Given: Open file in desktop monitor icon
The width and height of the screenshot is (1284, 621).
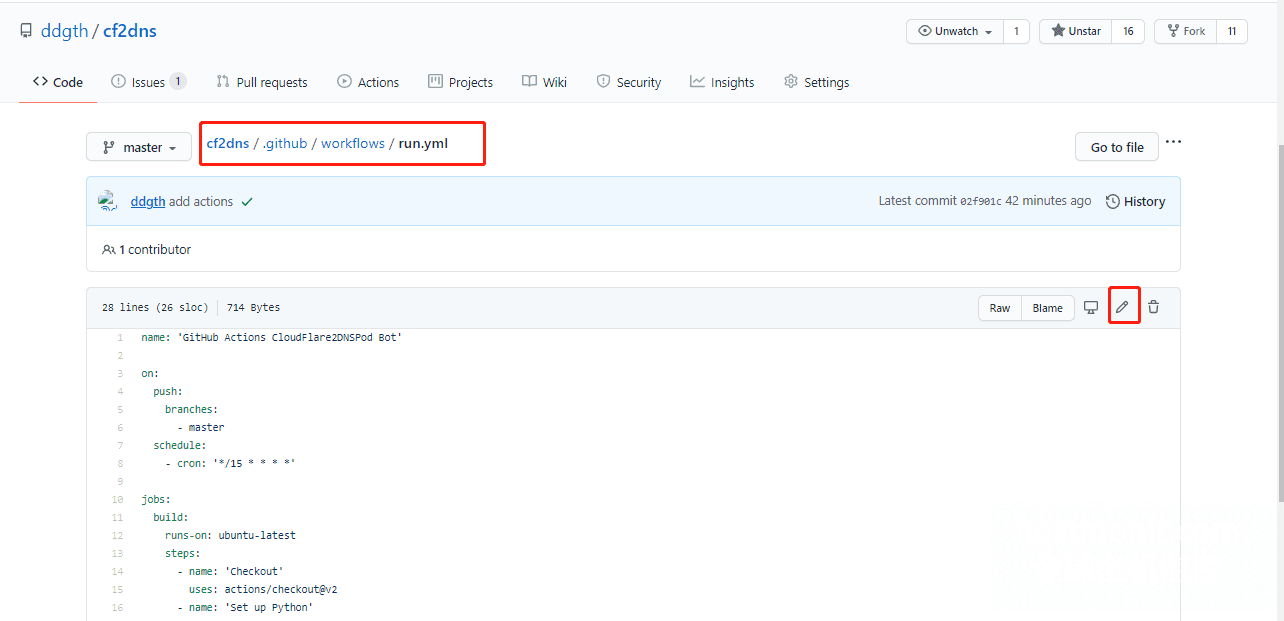Looking at the screenshot, I should (1091, 307).
